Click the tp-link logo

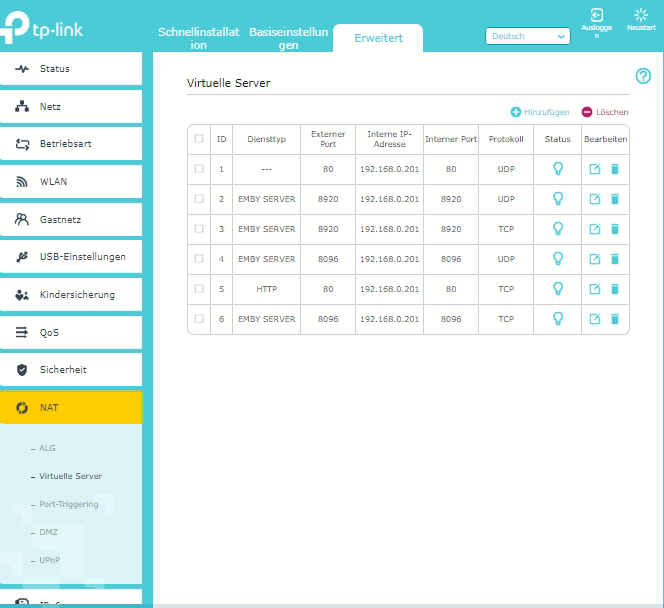tap(42, 27)
